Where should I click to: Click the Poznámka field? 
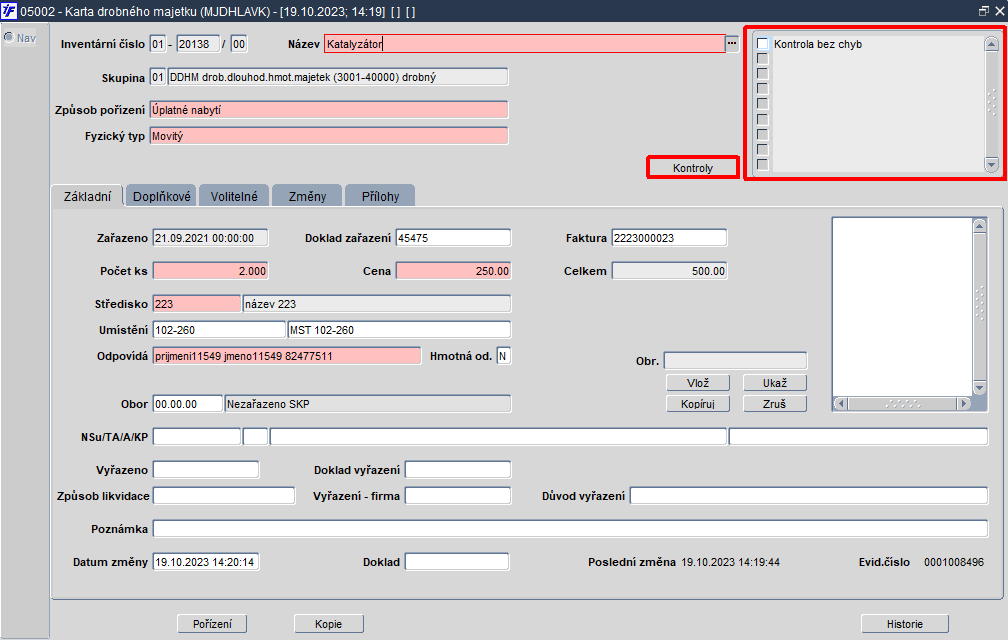[570, 528]
